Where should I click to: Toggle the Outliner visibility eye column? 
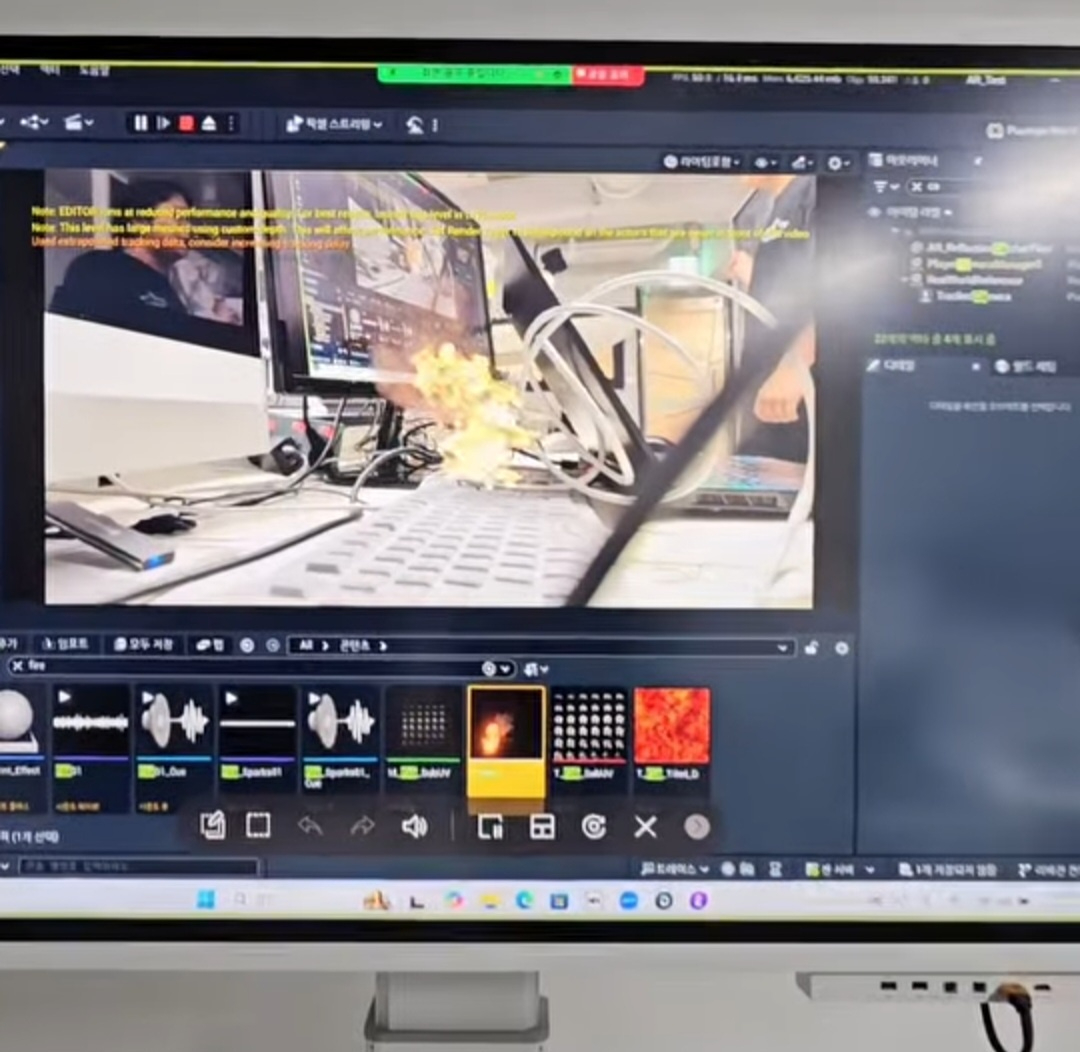point(875,212)
